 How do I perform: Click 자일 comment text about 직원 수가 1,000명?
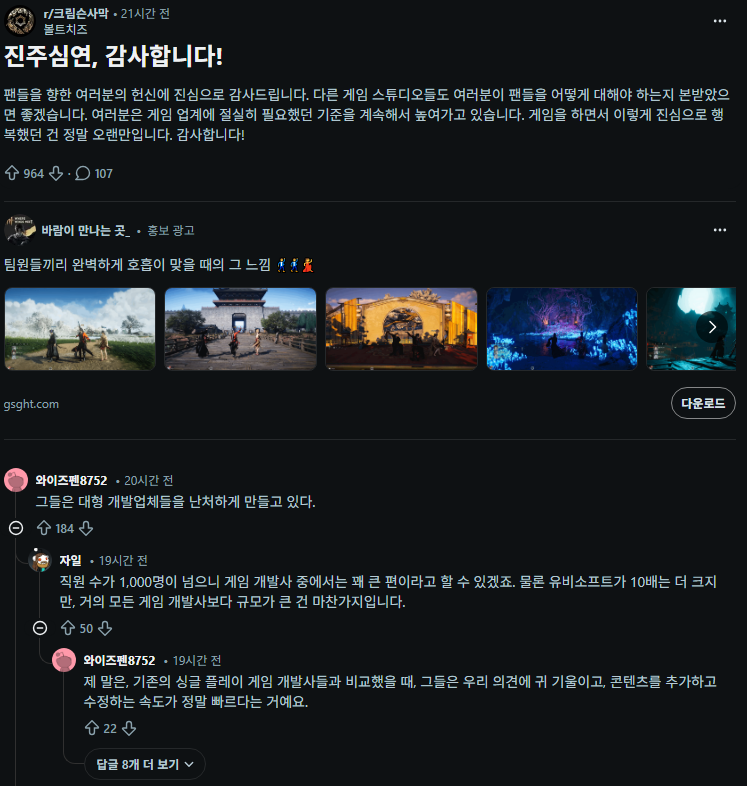click(388, 592)
